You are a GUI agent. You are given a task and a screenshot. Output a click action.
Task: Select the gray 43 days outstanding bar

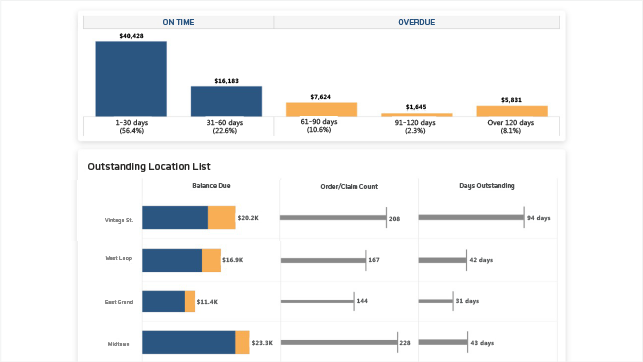point(443,342)
